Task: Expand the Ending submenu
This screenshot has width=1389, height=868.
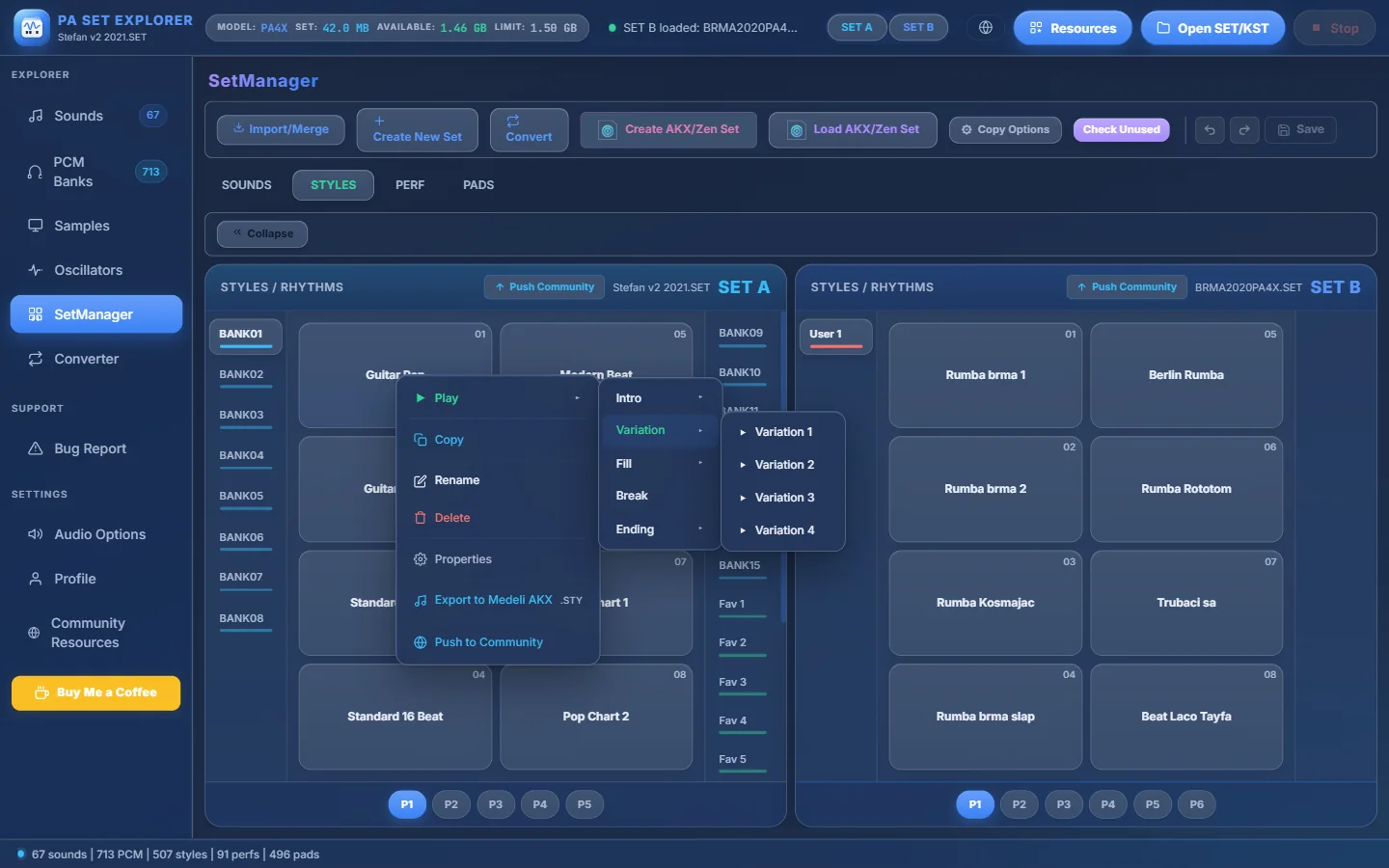Action: (661, 529)
